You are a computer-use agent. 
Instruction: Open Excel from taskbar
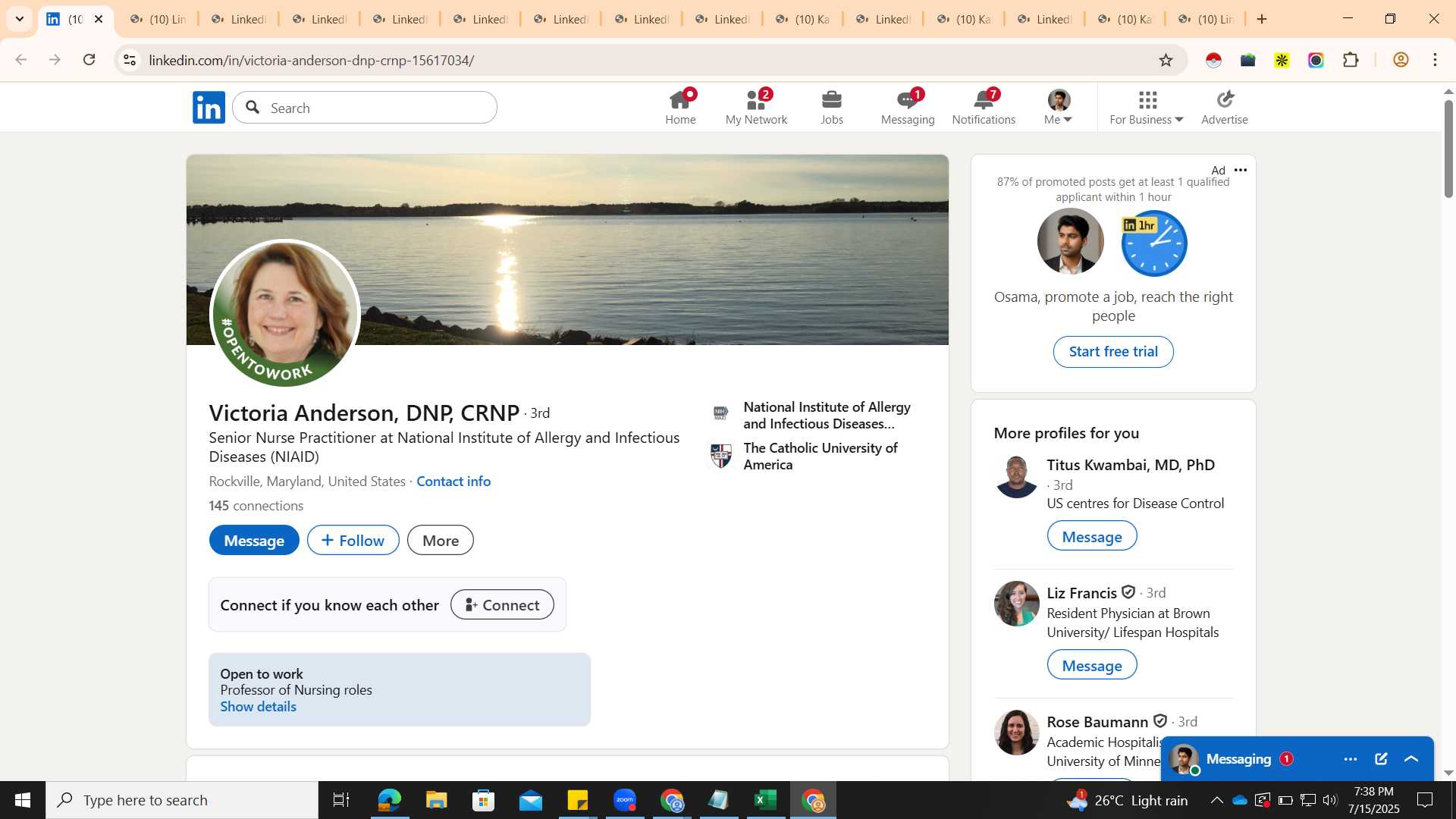[x=766, y=800]
